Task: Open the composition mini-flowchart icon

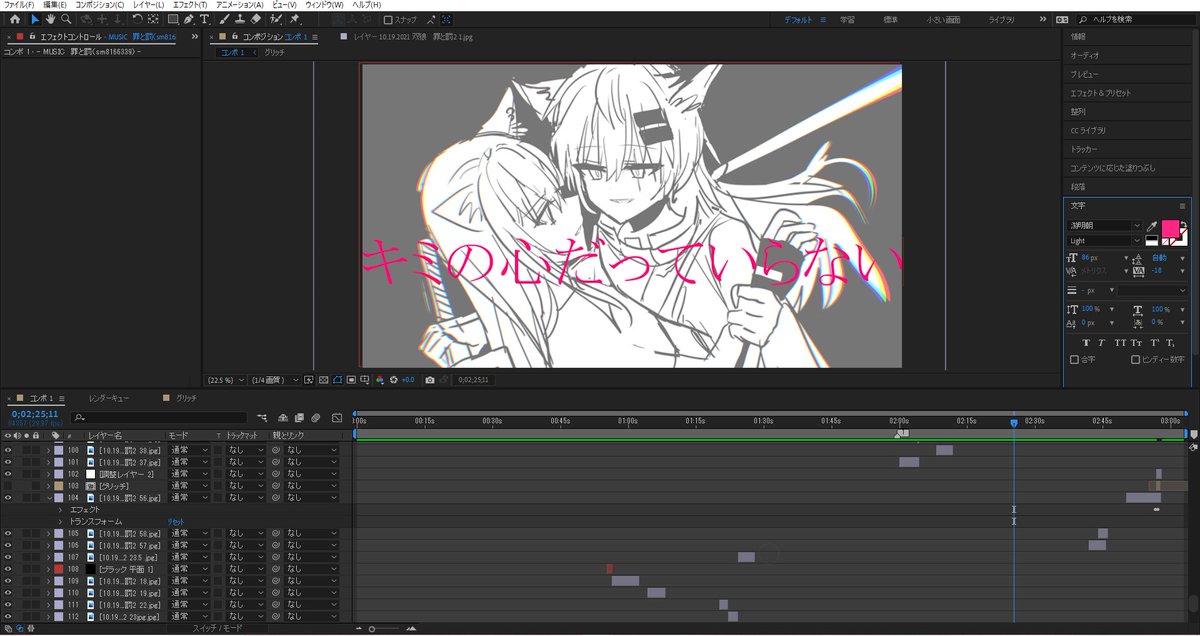Action: [x=262, y=417]
